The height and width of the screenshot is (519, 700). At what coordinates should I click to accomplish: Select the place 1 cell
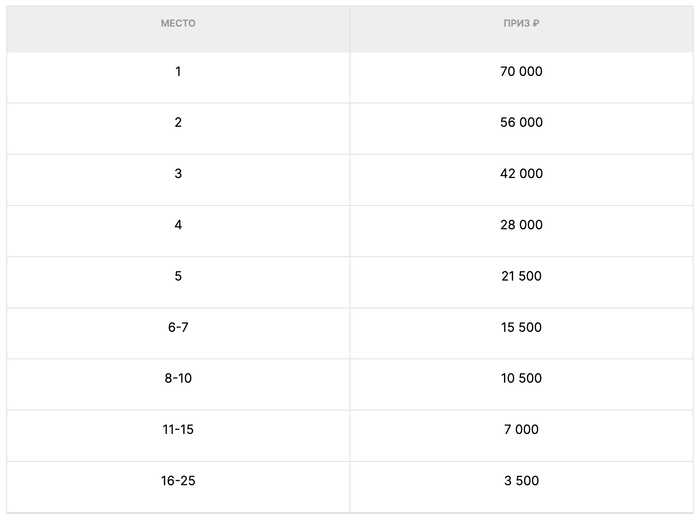coord(178,72)
